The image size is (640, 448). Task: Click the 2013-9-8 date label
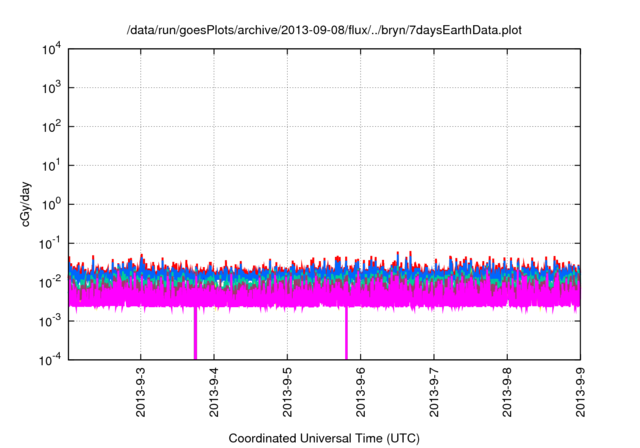click(507, 392)
